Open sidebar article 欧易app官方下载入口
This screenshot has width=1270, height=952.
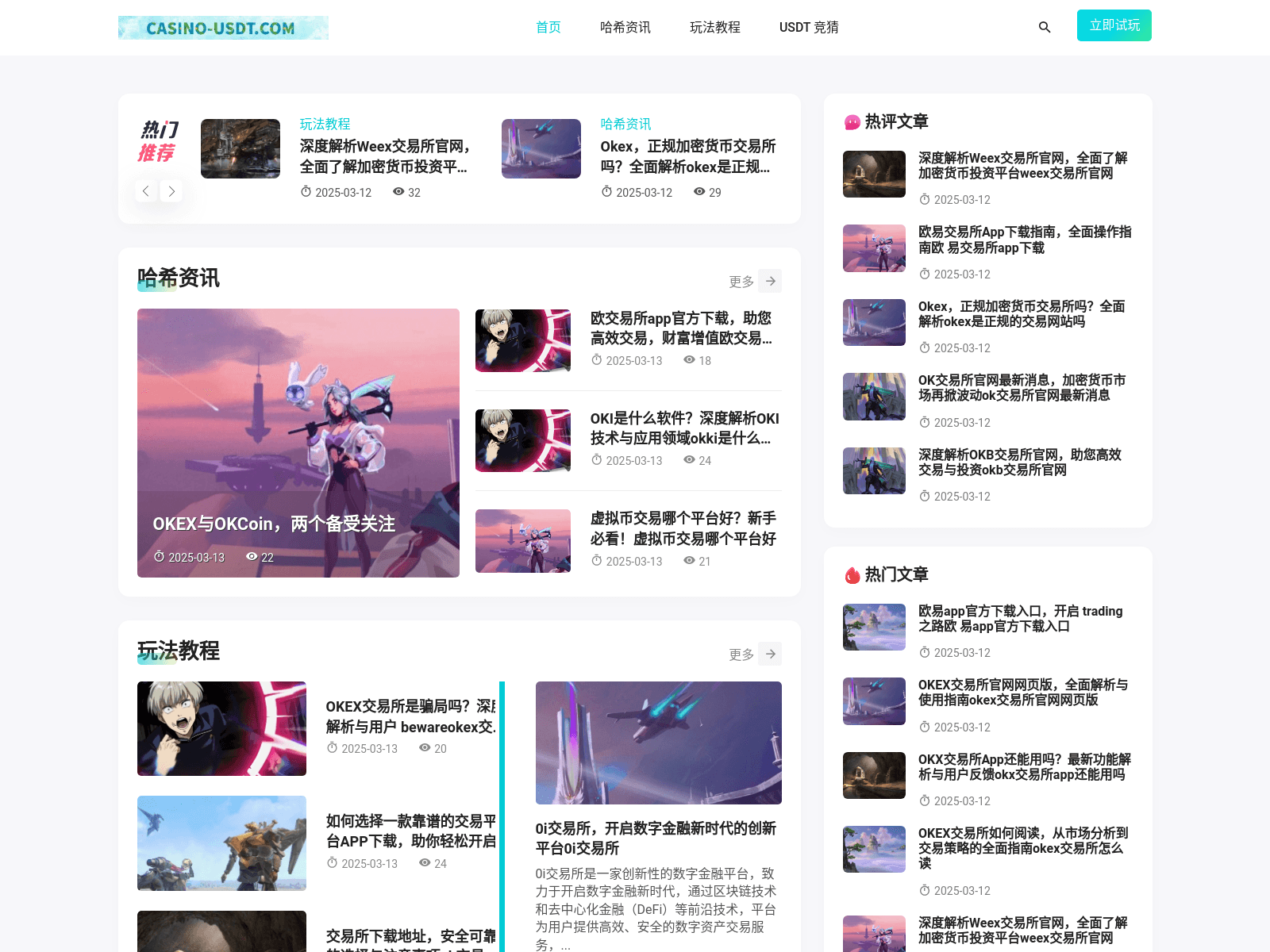click(1020, 619)
